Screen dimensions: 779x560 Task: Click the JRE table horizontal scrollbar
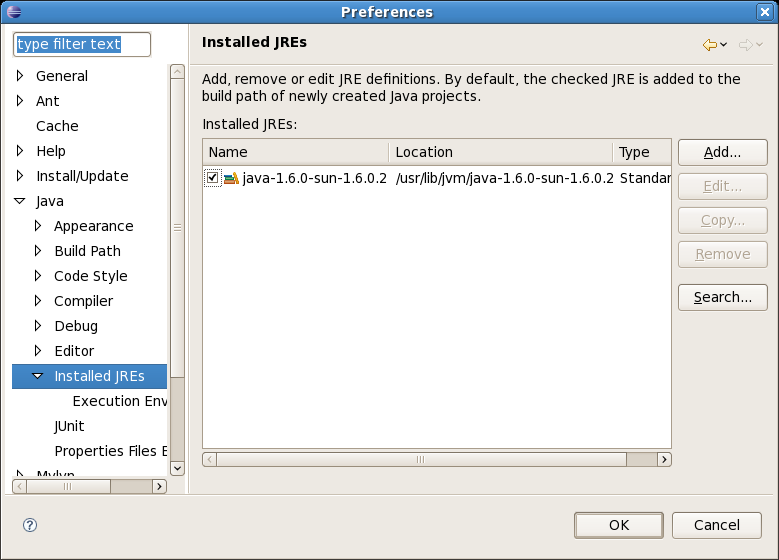[420, 459]
